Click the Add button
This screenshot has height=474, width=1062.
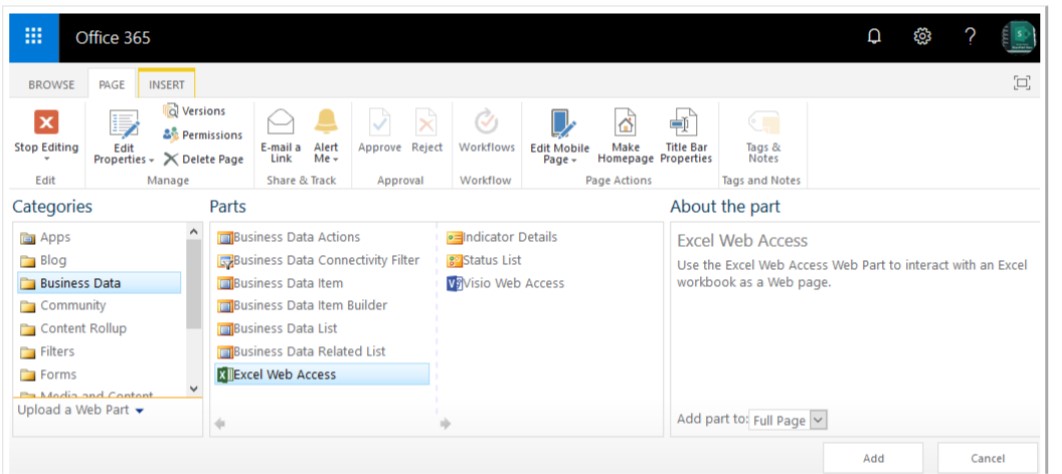tap(873, 458)
